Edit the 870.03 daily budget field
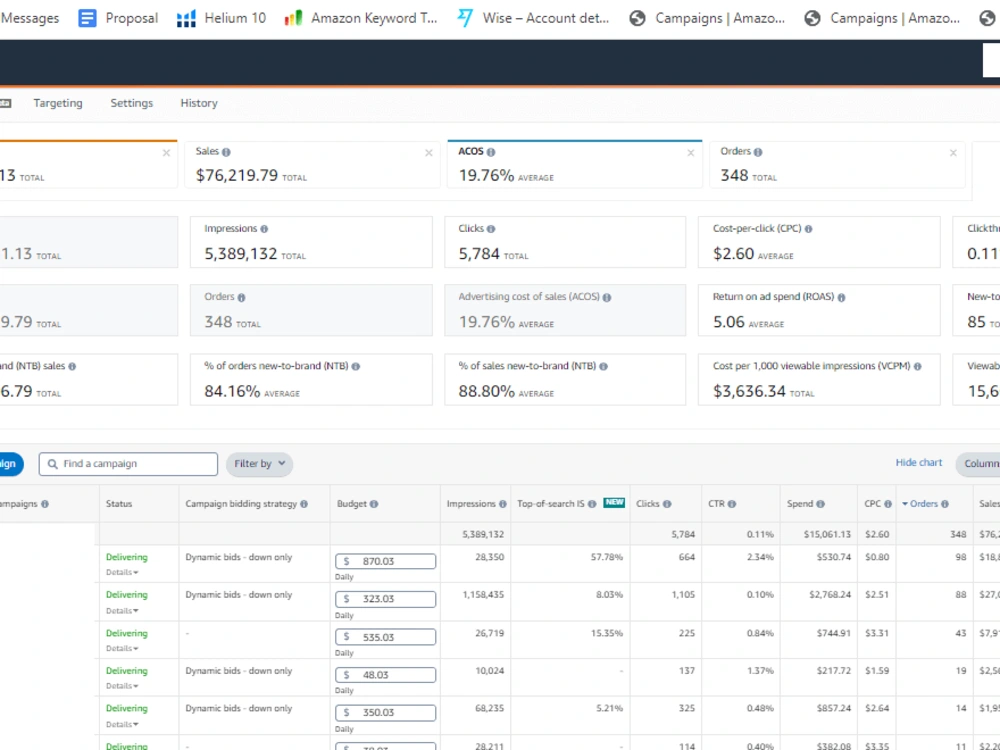This screenshot has height=750, width=1000. 386,561
